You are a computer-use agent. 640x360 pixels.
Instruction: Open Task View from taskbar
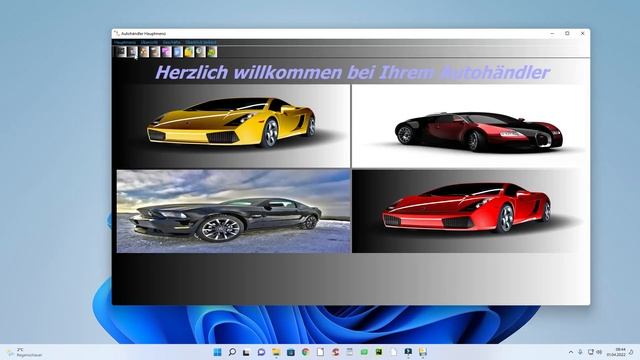click(246, 352)
